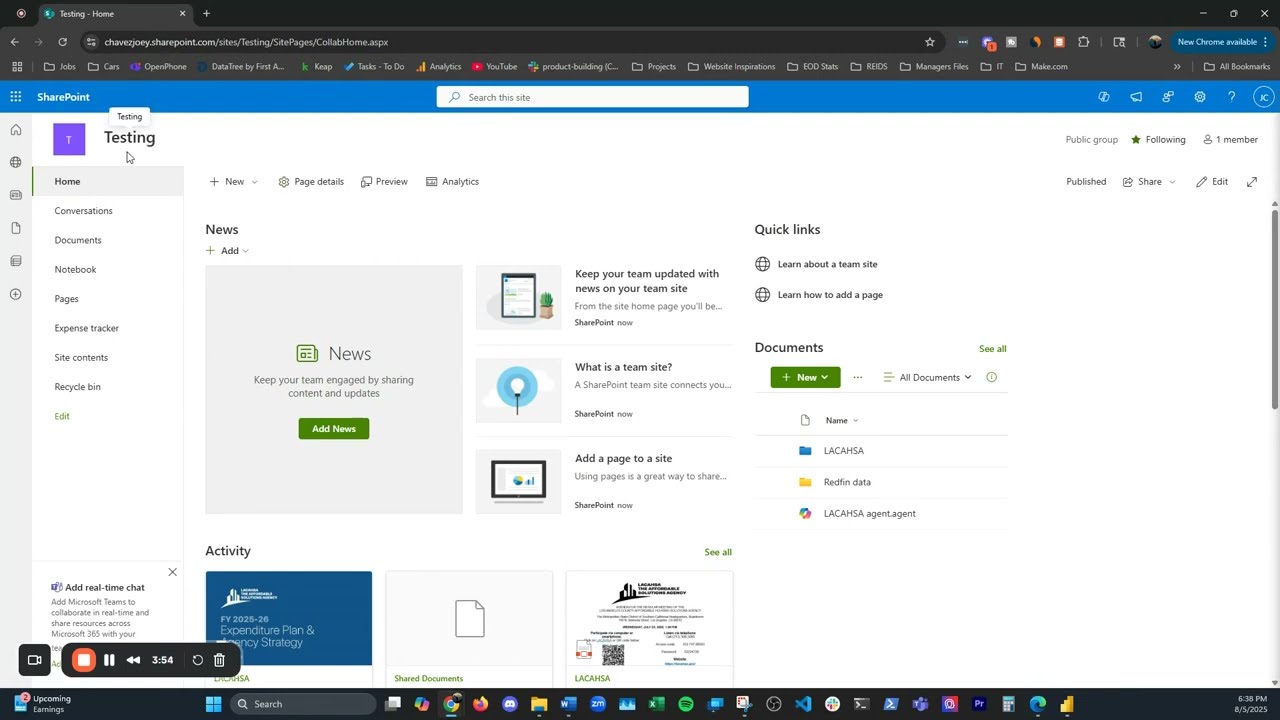Open Documents in site navigation
Viewport: 1280px width, 720px height.
click(108, 240)
